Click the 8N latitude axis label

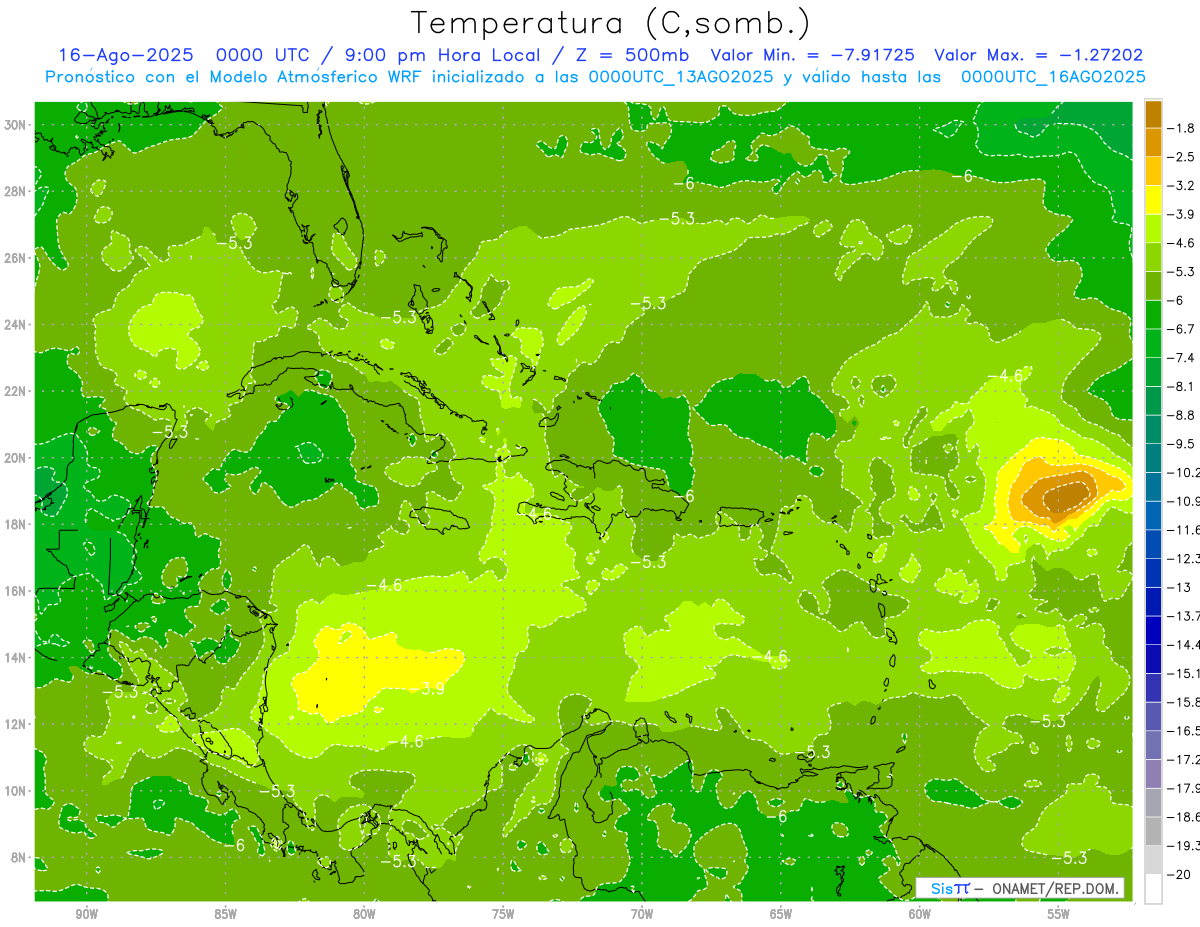pos(20,857)
